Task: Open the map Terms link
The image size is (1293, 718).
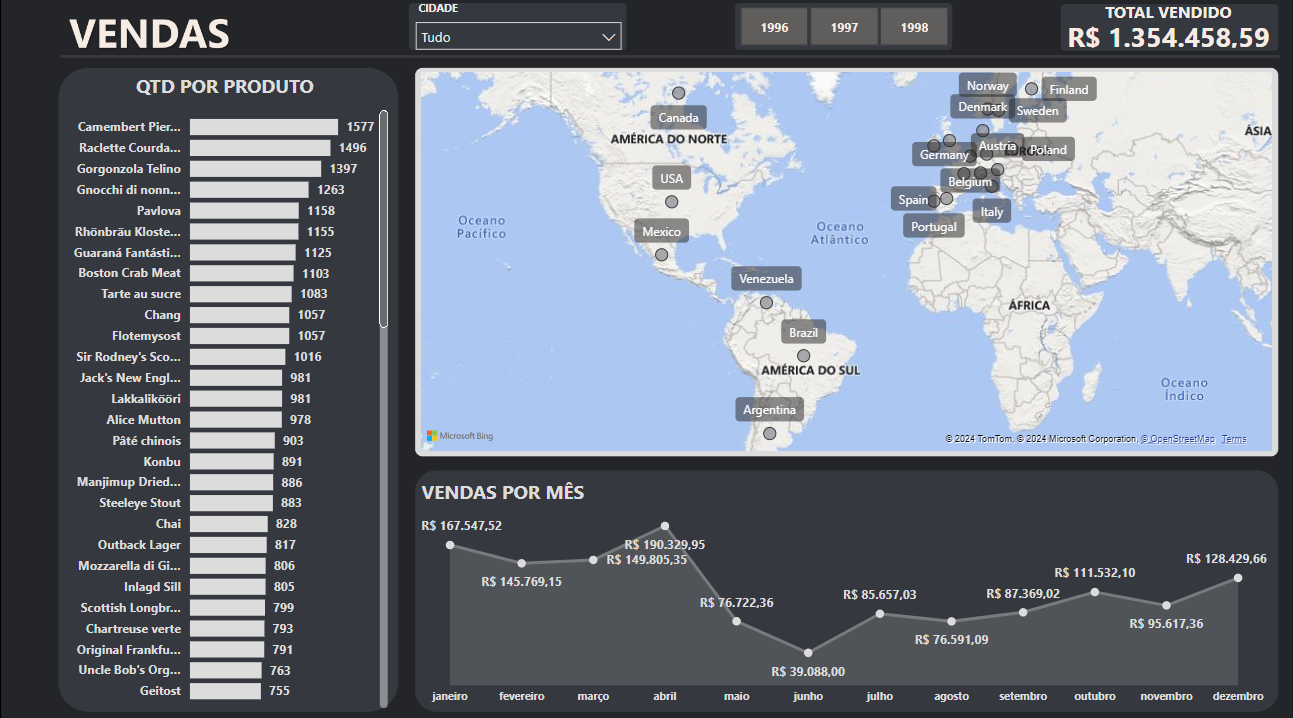Action: point(1234,439)
